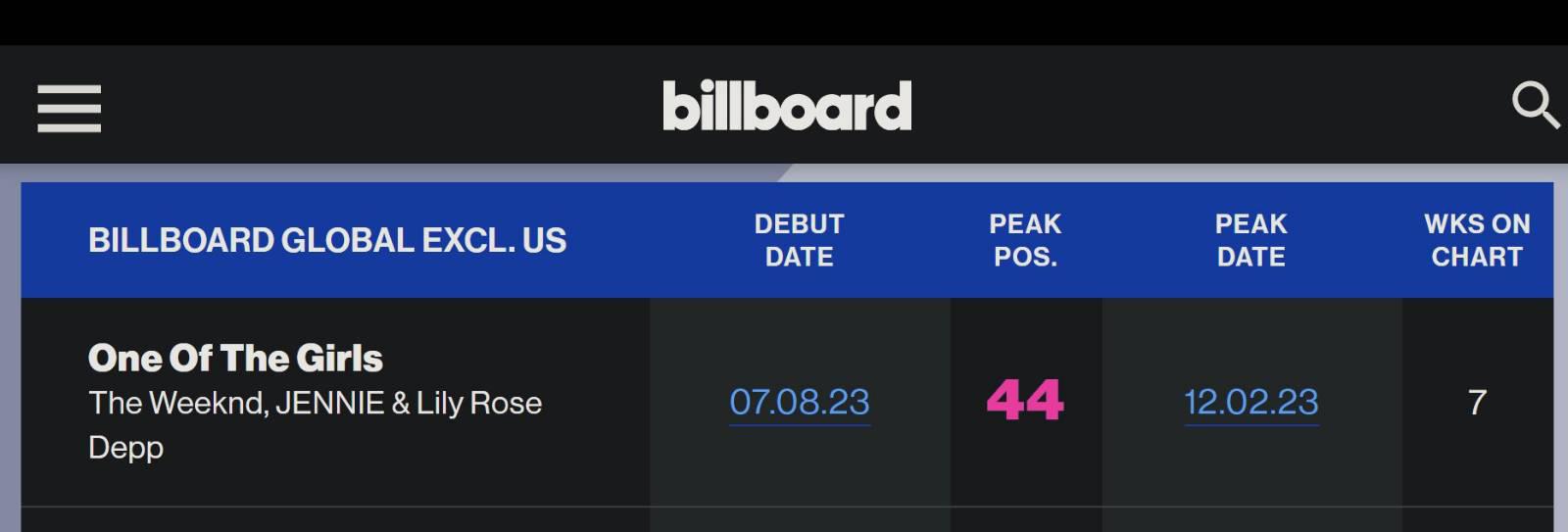
Task: Open the 12.02.23 peak date link
Action: coord(1251,403)
